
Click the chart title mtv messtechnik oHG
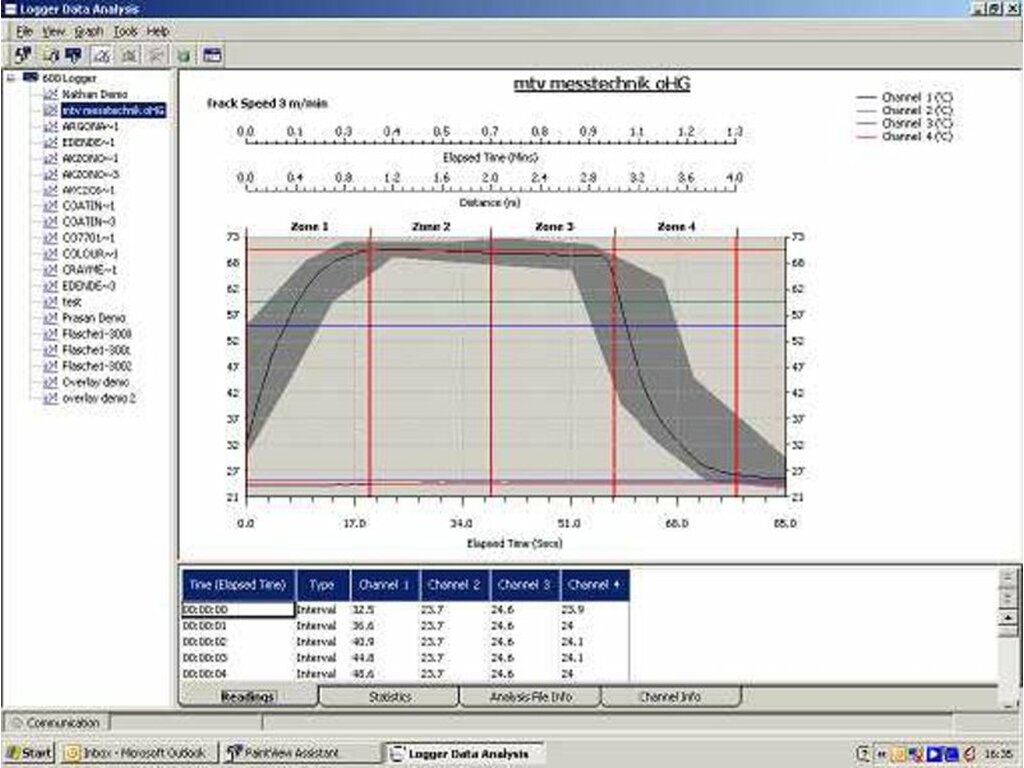[601, 84]
